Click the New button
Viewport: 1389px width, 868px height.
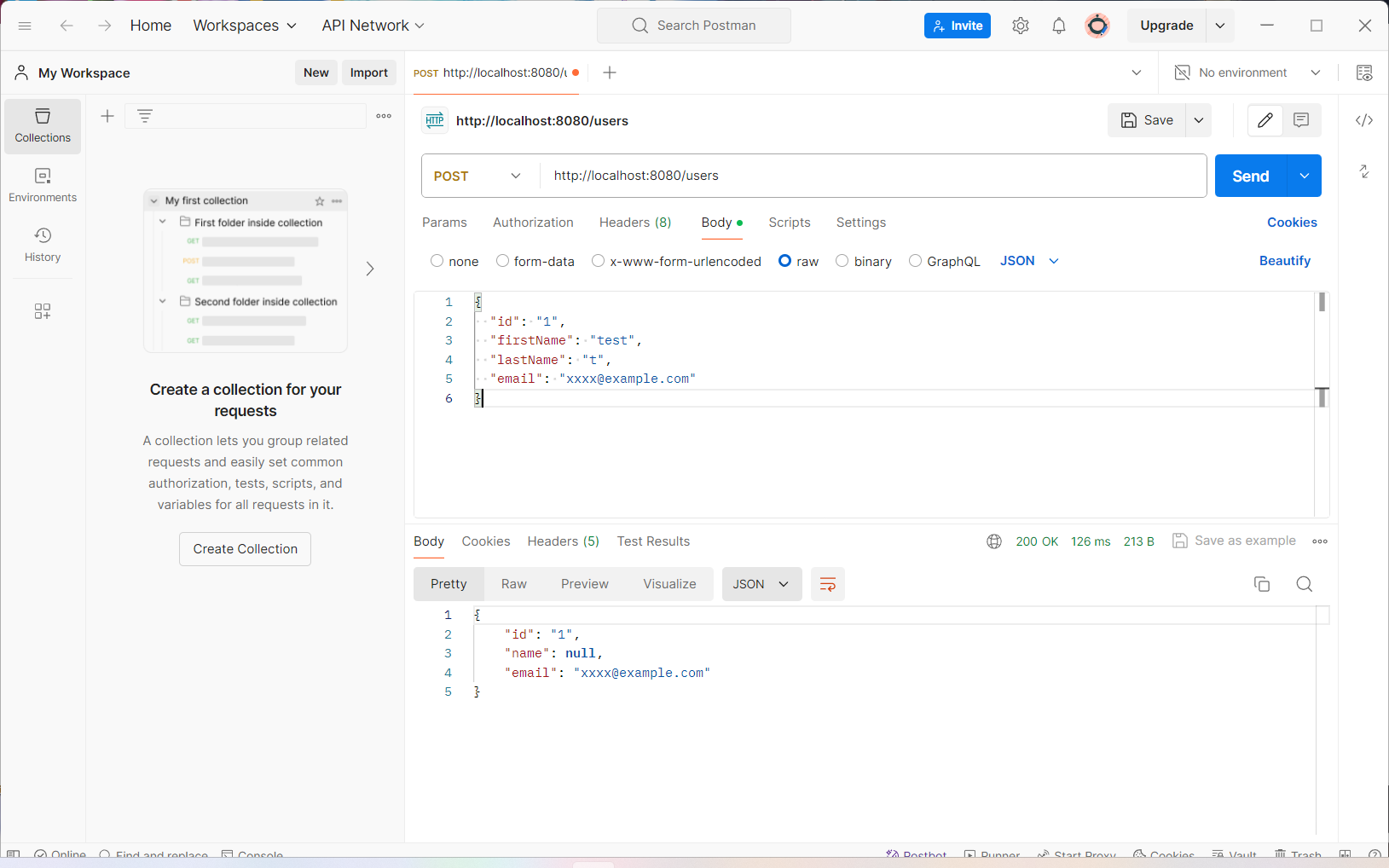tap(316, 72)
